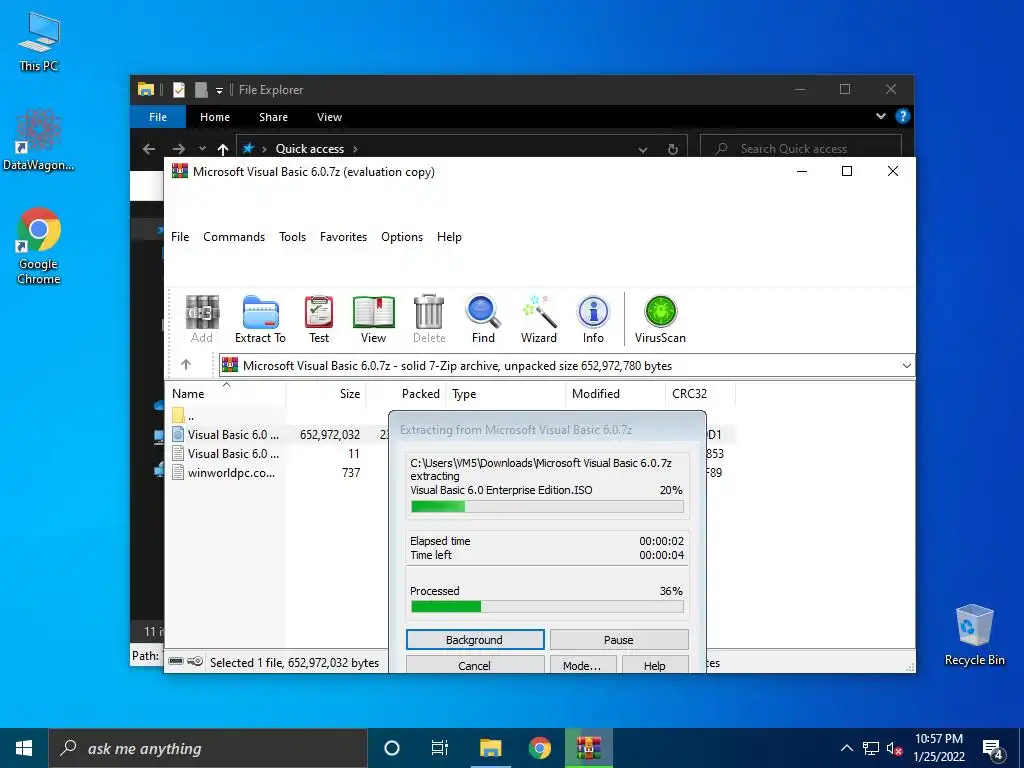Image resolution: width=1024 pixels, height=768 pixels.
Task: Select the parent folder '..' entry
Action: click(x=184, y=415)
